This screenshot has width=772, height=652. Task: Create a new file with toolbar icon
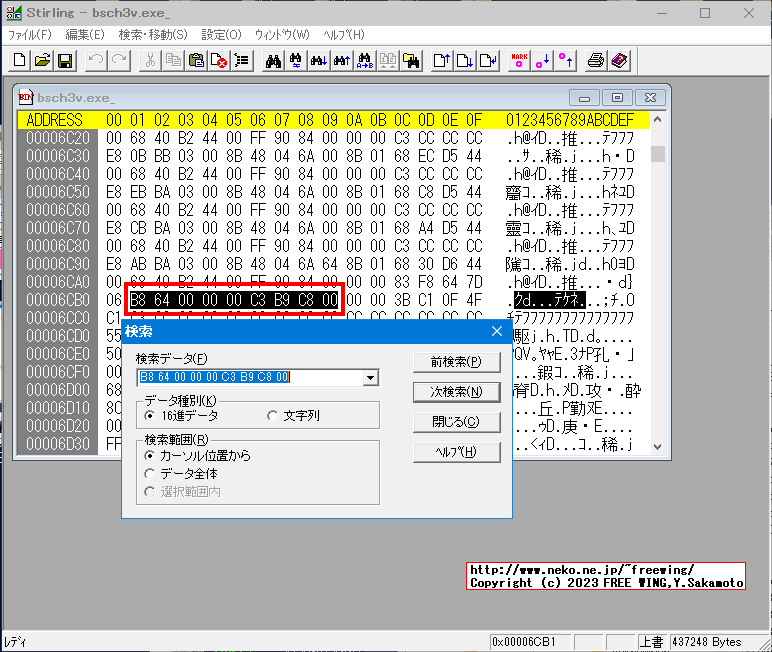20,61
